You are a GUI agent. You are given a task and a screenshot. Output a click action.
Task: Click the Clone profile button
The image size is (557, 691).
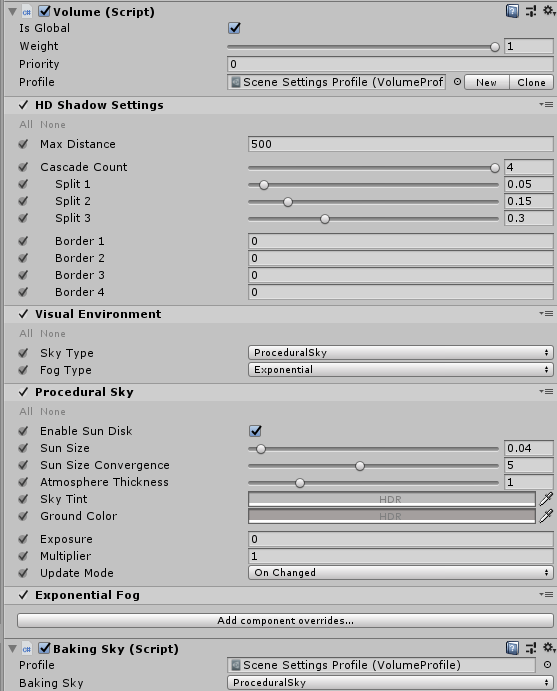pos(531,82)
